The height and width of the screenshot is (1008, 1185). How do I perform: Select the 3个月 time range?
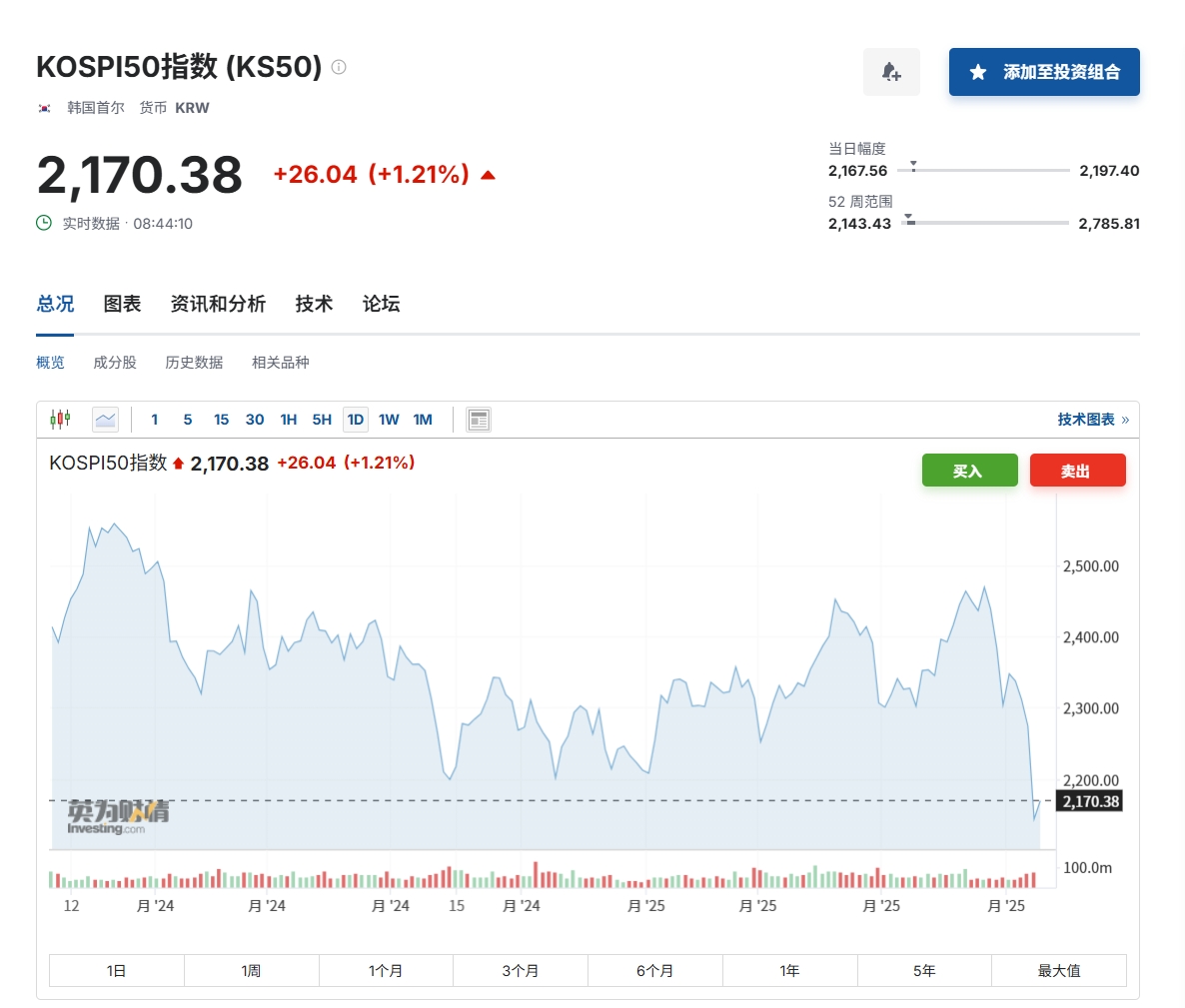click(520, 970)
